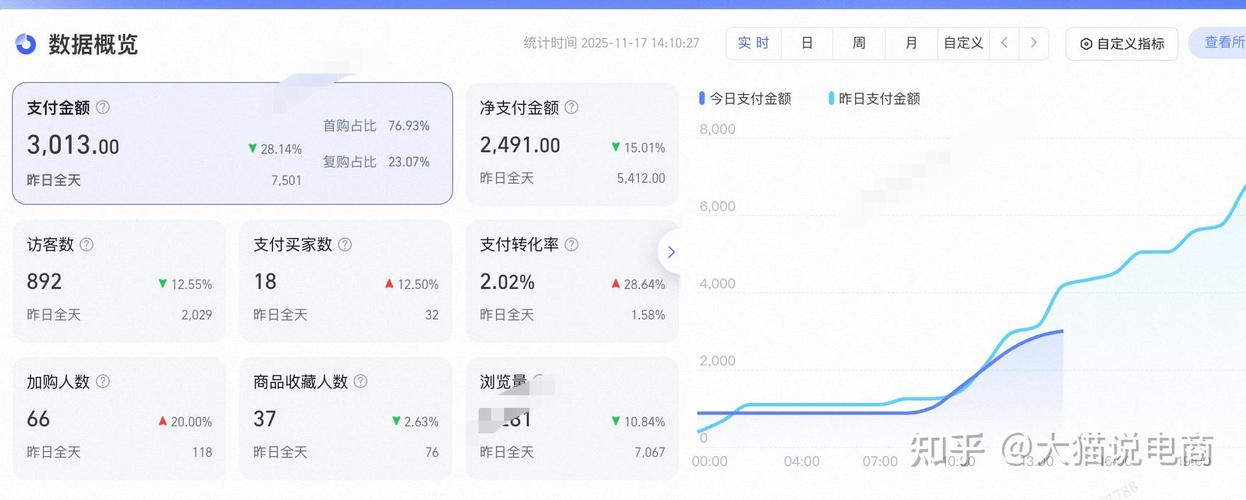Viewport: 1246px width, 500px height.
Task: Go to next period arrow
Action: tap(1033, 43)
